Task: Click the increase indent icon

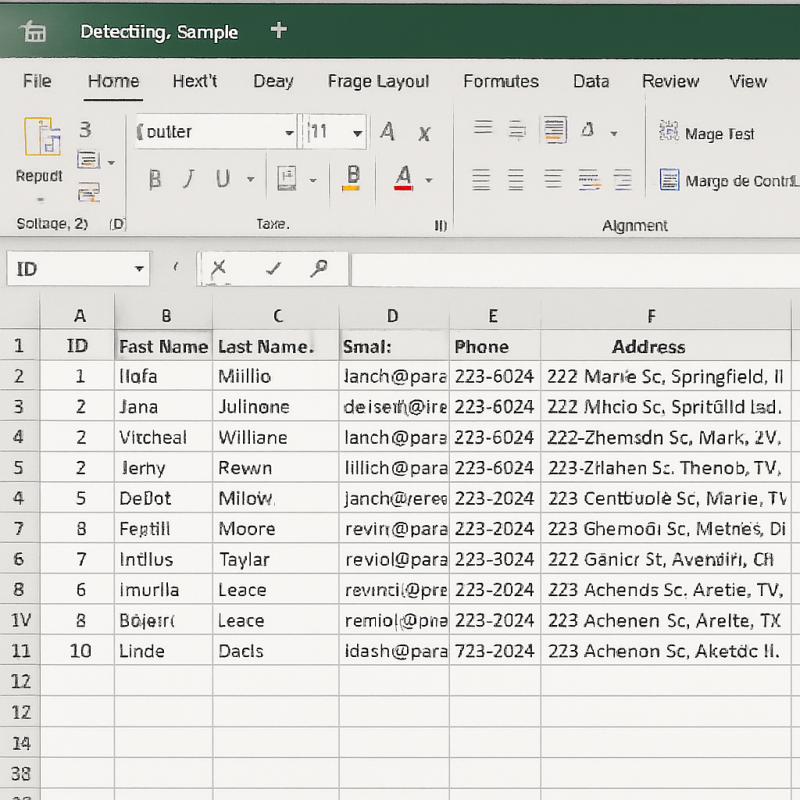Action: tap(622, 180)
